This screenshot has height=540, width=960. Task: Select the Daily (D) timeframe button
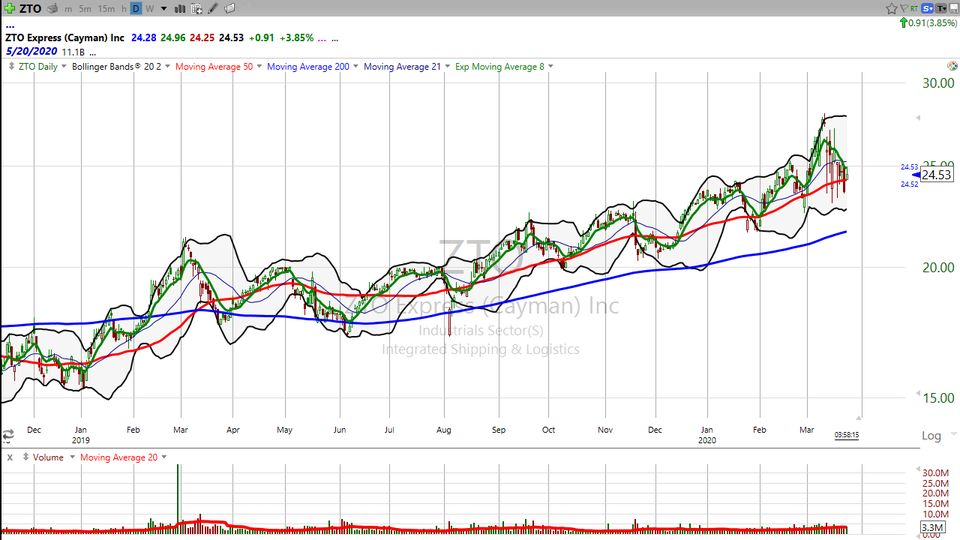[135, 9]
